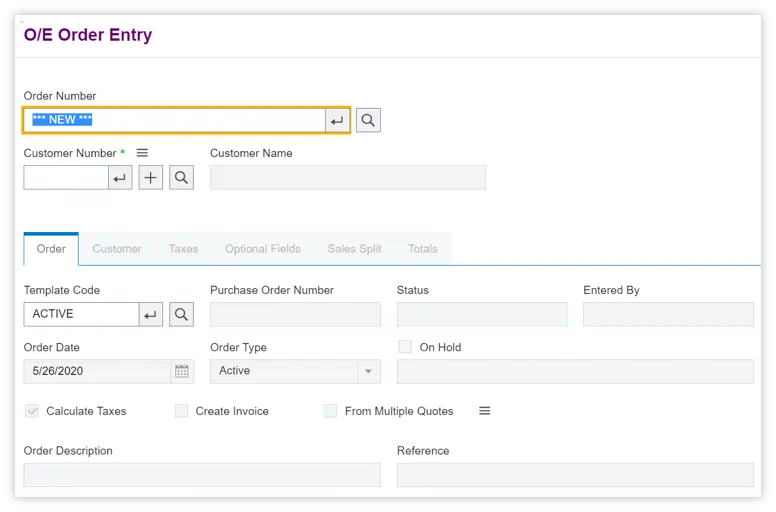Focus the Template Code text field
Screen dimensions: 776x512
(x=80, y=314)
